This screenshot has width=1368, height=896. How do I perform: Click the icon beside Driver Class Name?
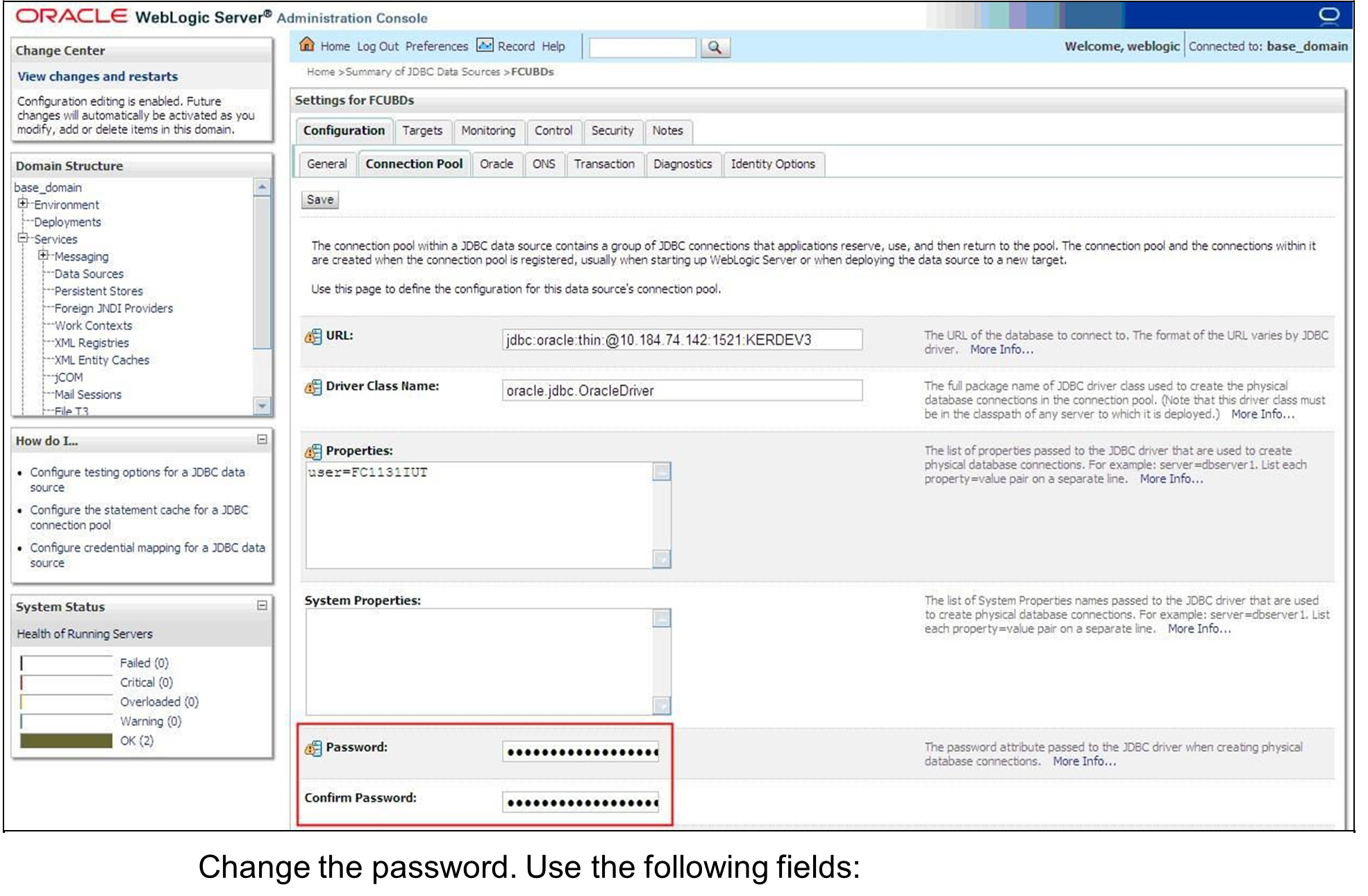pos(313,387)
